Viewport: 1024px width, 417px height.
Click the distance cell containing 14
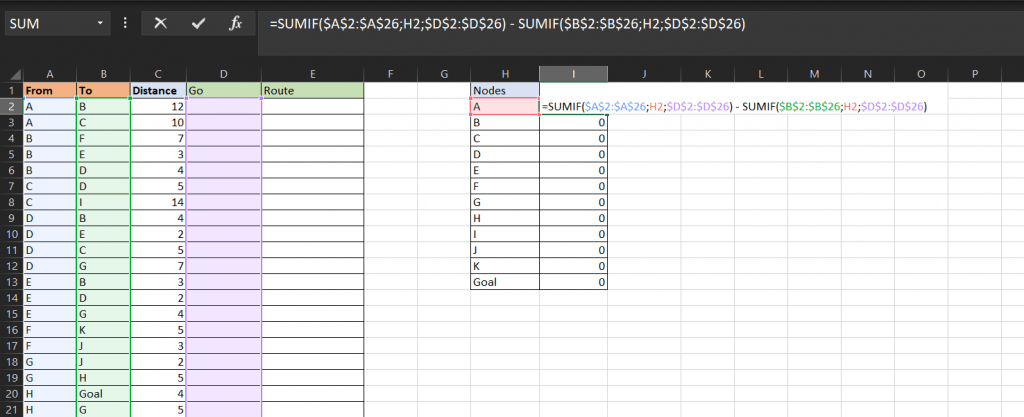tap(157, 203)
